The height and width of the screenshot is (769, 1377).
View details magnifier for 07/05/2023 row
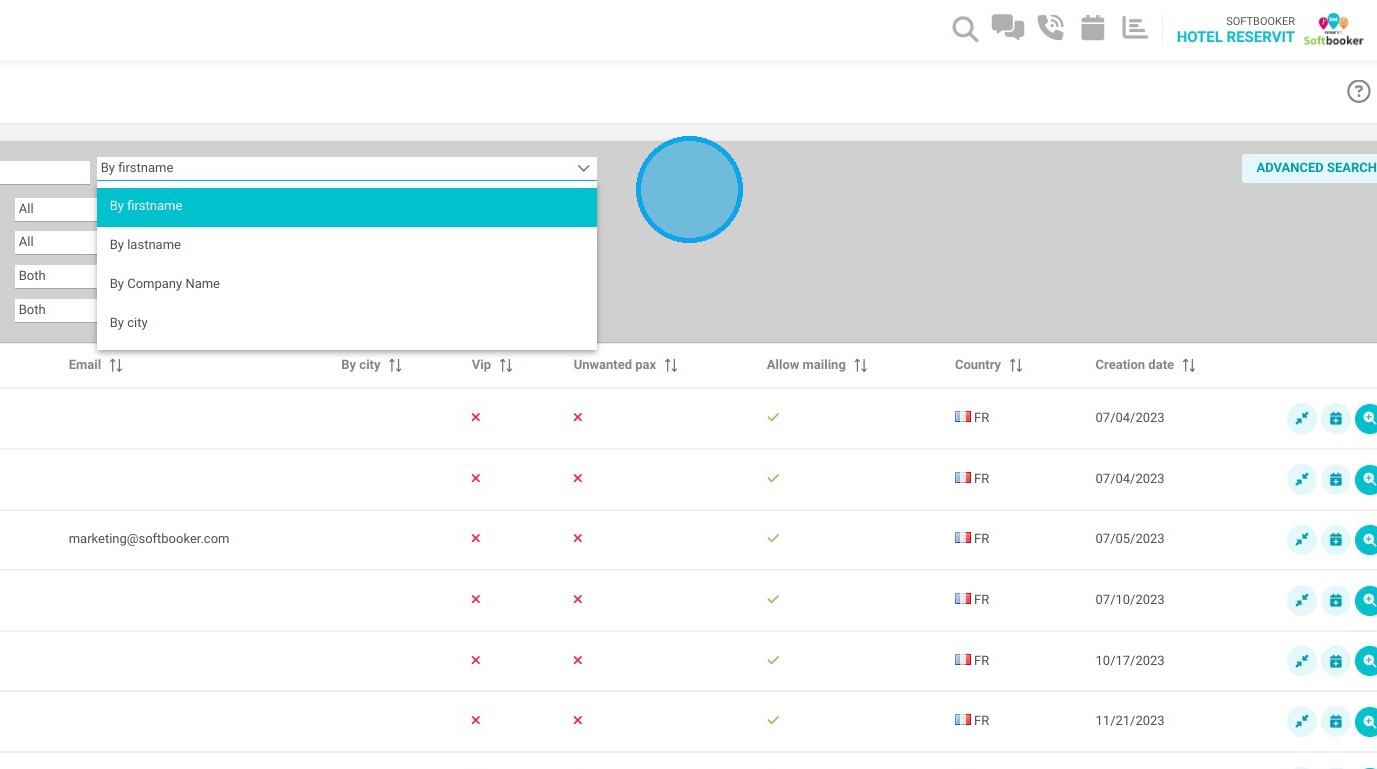pos(1367,540)
